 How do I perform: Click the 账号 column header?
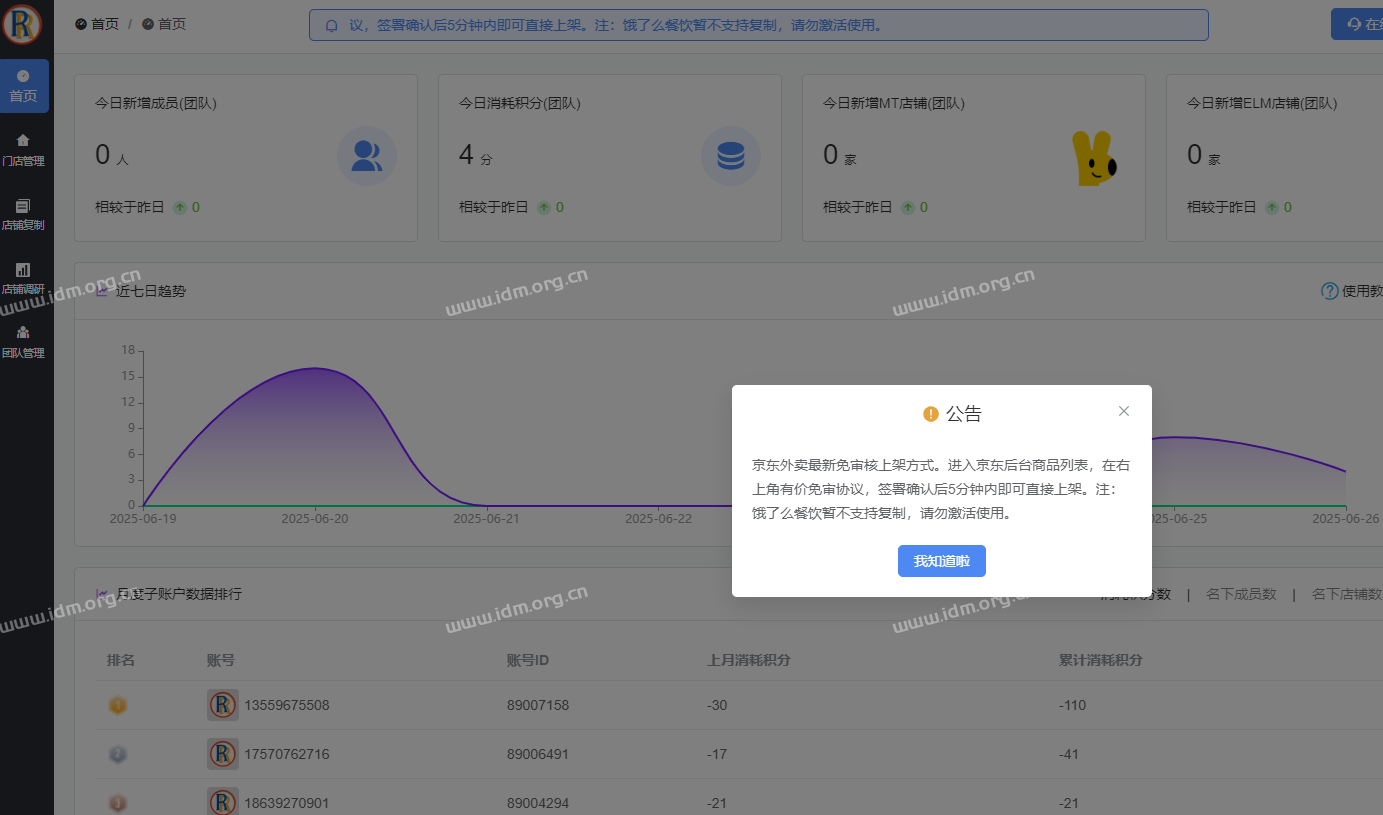[221, 660]
